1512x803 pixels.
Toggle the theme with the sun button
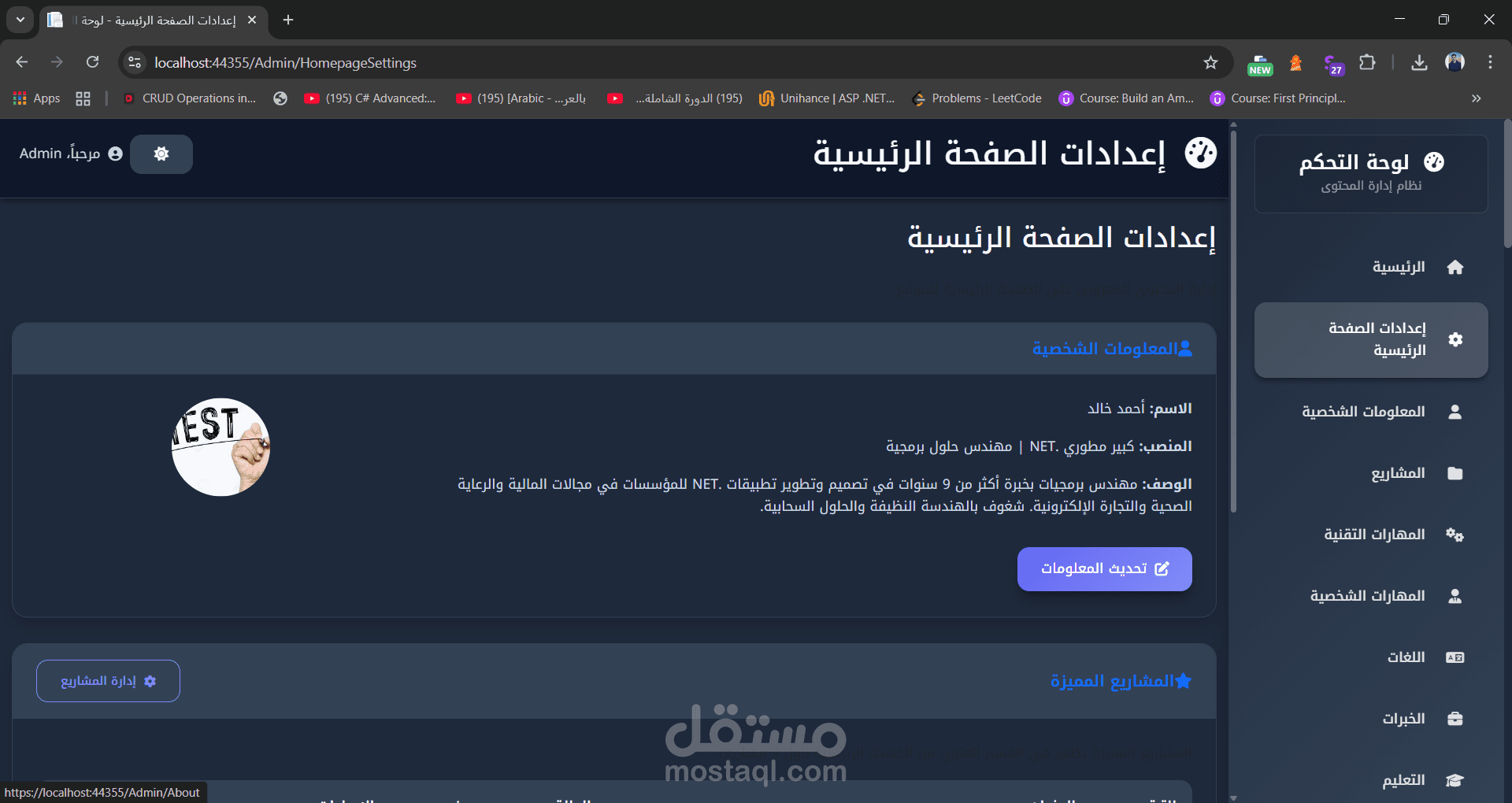pyautogui.click(x=161, y=154)
